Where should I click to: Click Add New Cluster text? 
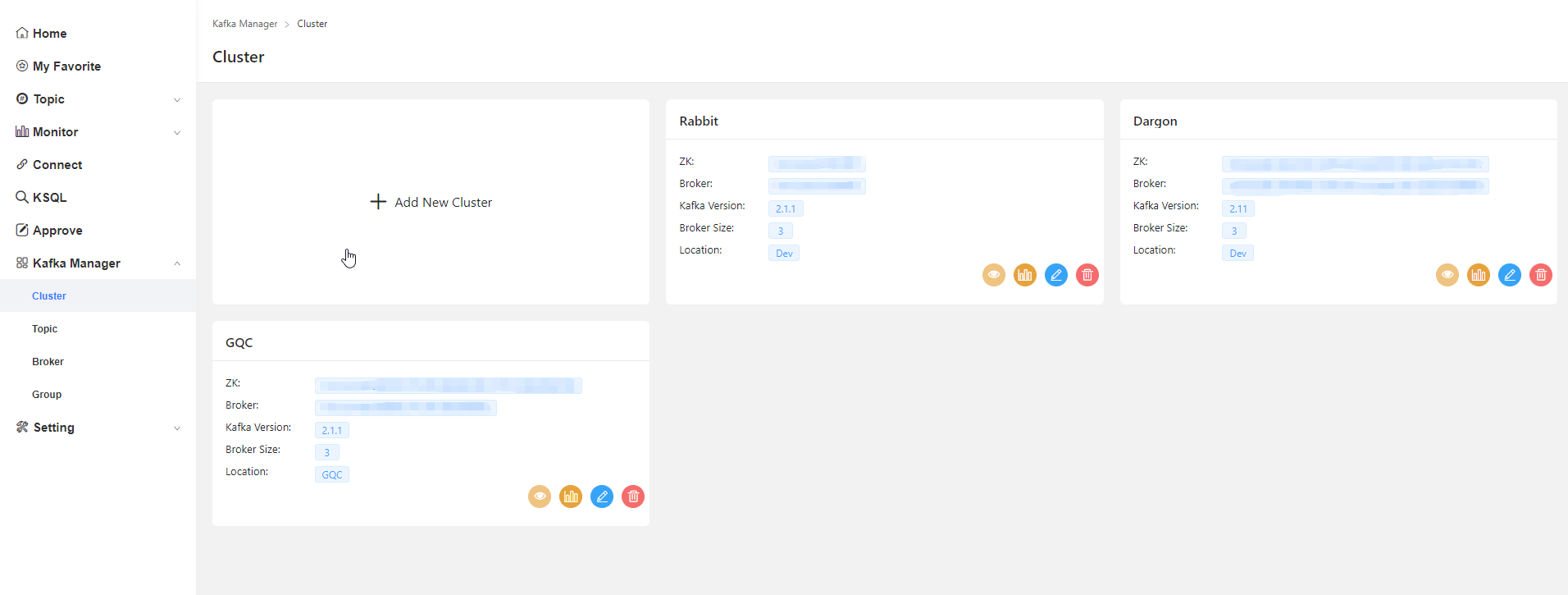[x=444, y=203]
